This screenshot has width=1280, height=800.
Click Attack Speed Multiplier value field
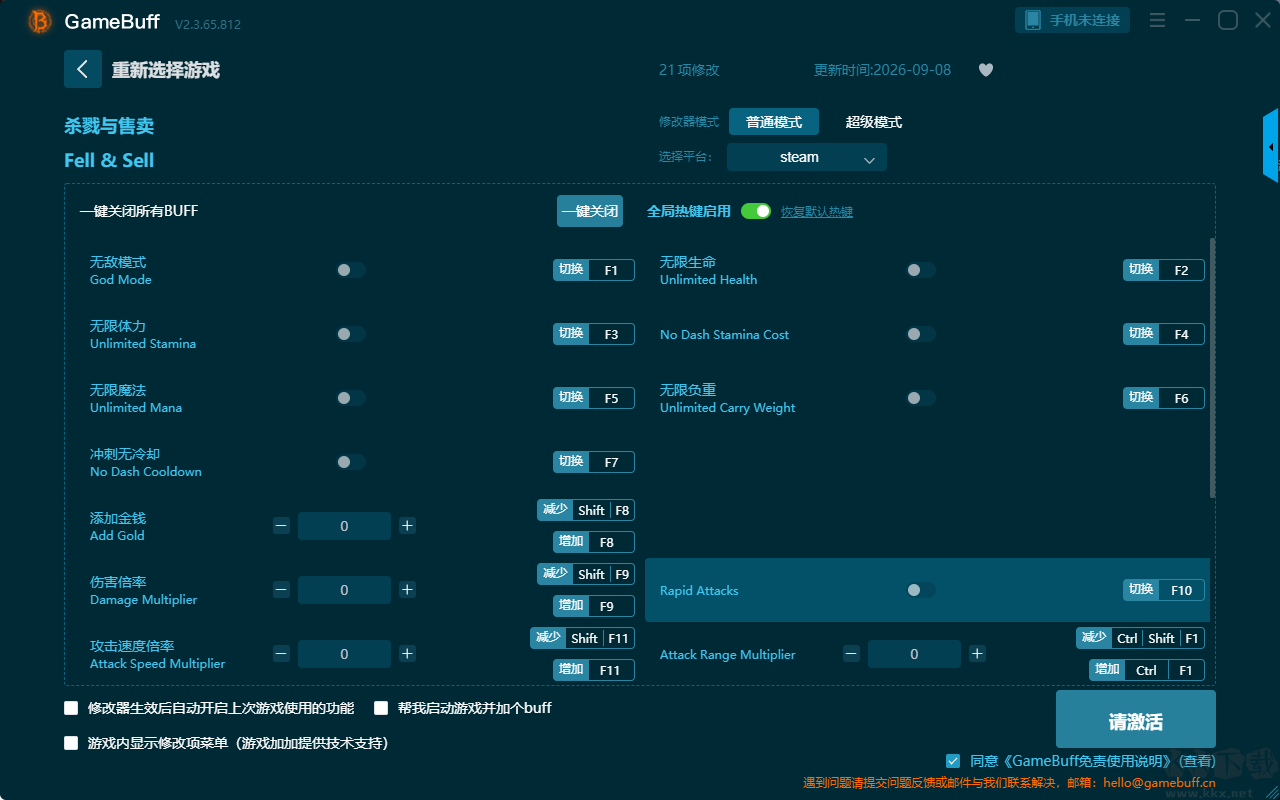[x=345, y=654]
